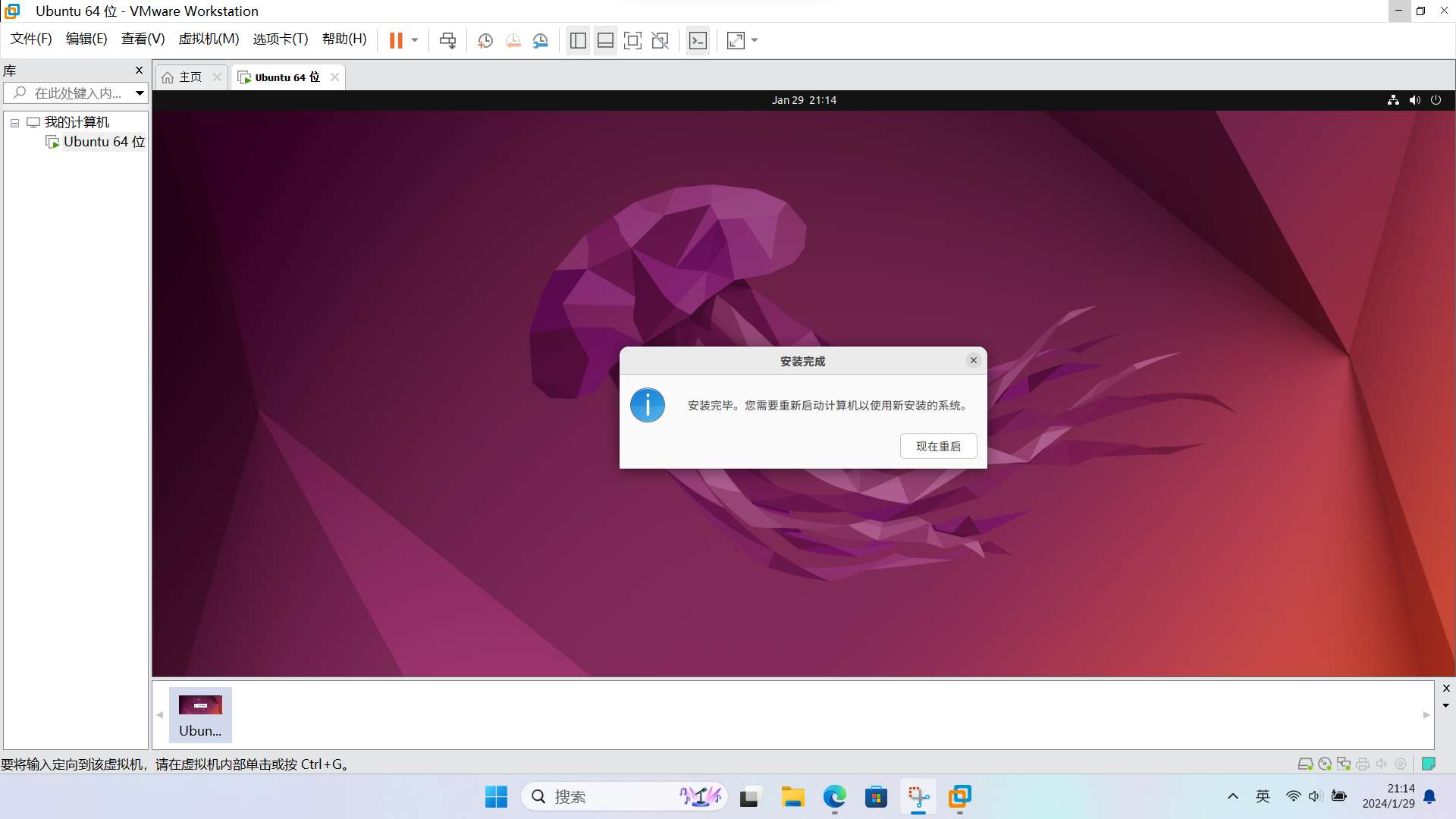
Task: Click the network adapter status icon
Action: click(1344, 764)
